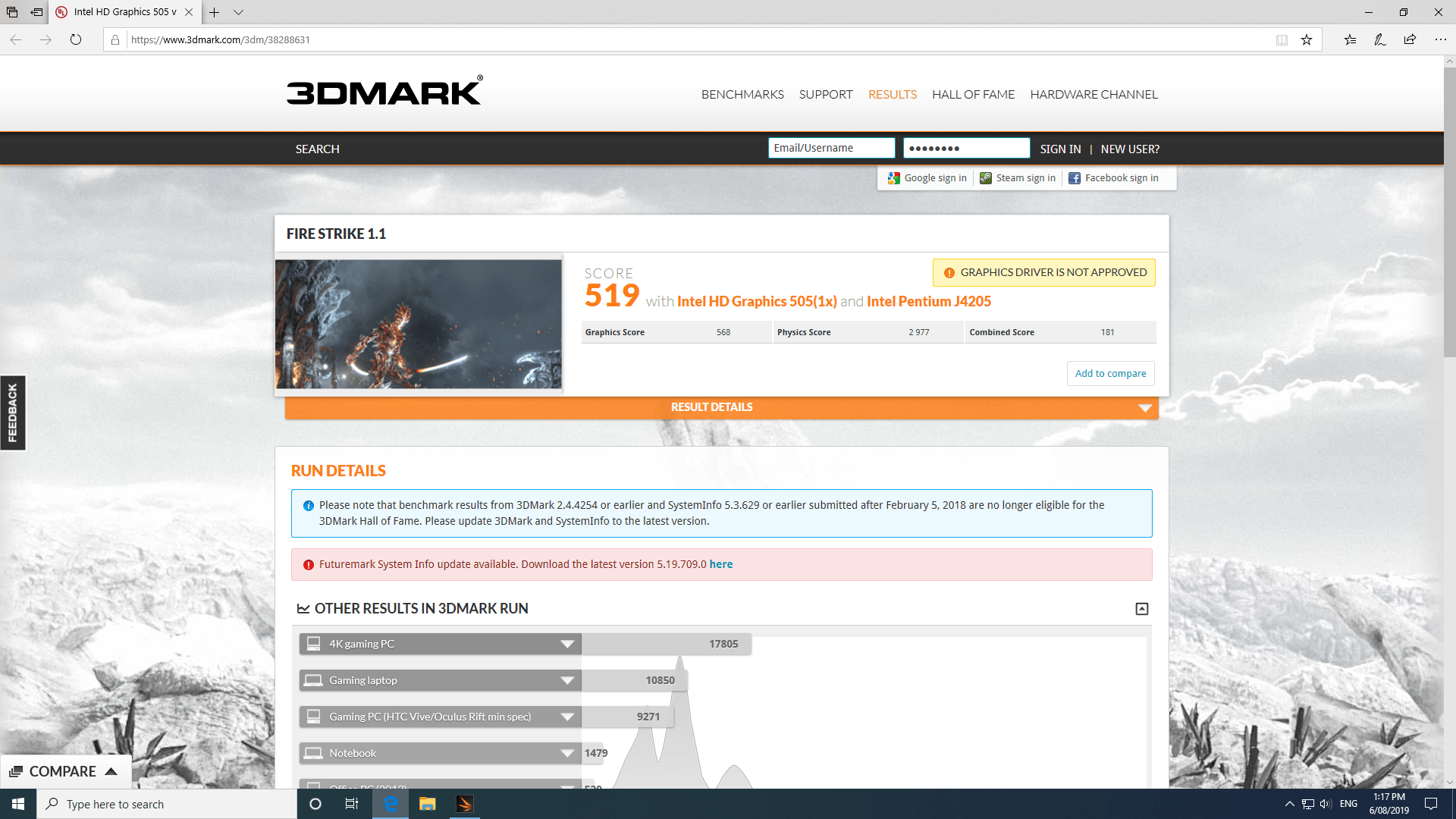Open the Windows Start menu
The height and width of the screenshot is (819, 1456).
click(18, 804)
